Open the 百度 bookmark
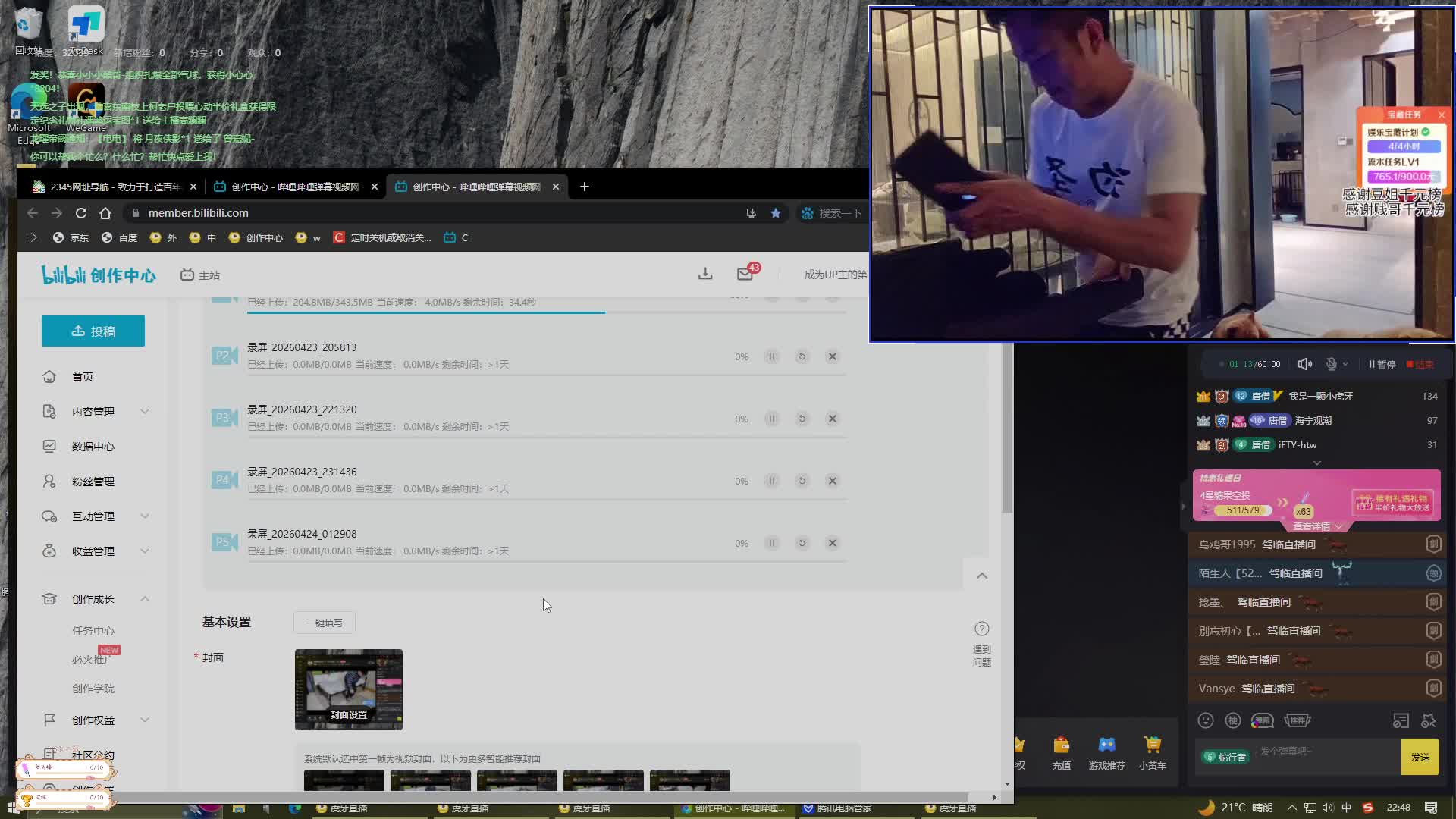 pos(119,238)
